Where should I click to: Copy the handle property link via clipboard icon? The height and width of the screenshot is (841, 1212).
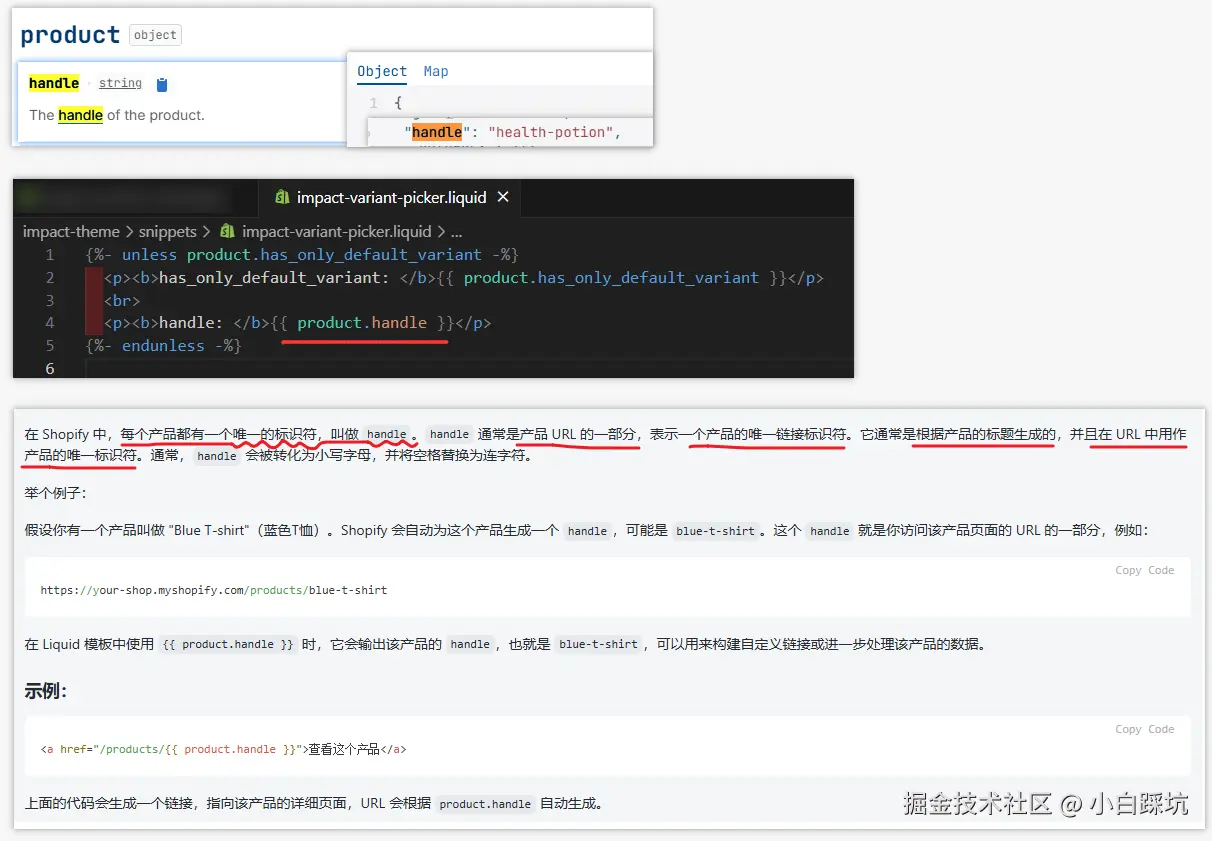(x=162, y=85)
